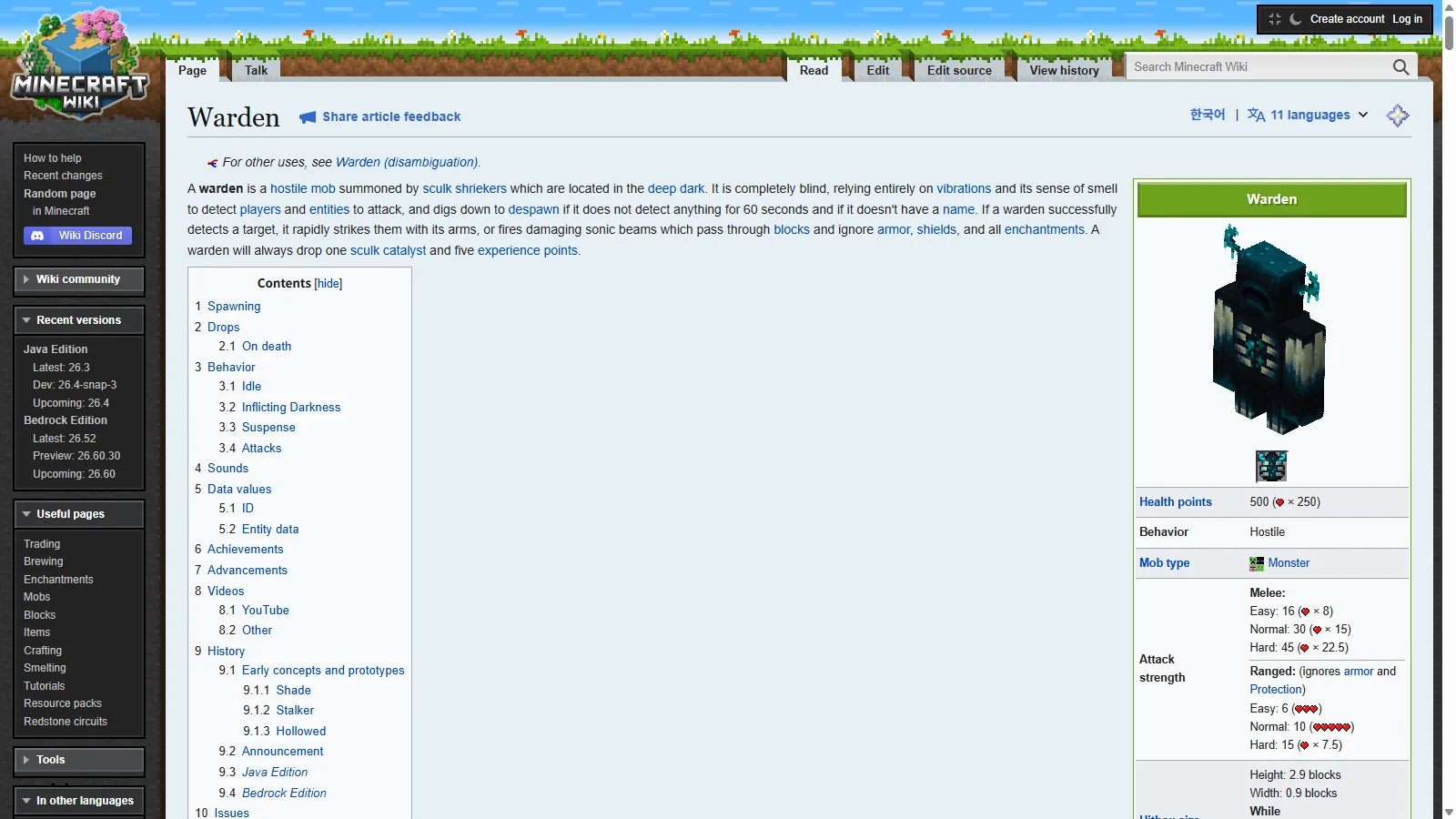Open the sculk shriekers link

coord(464,188)
